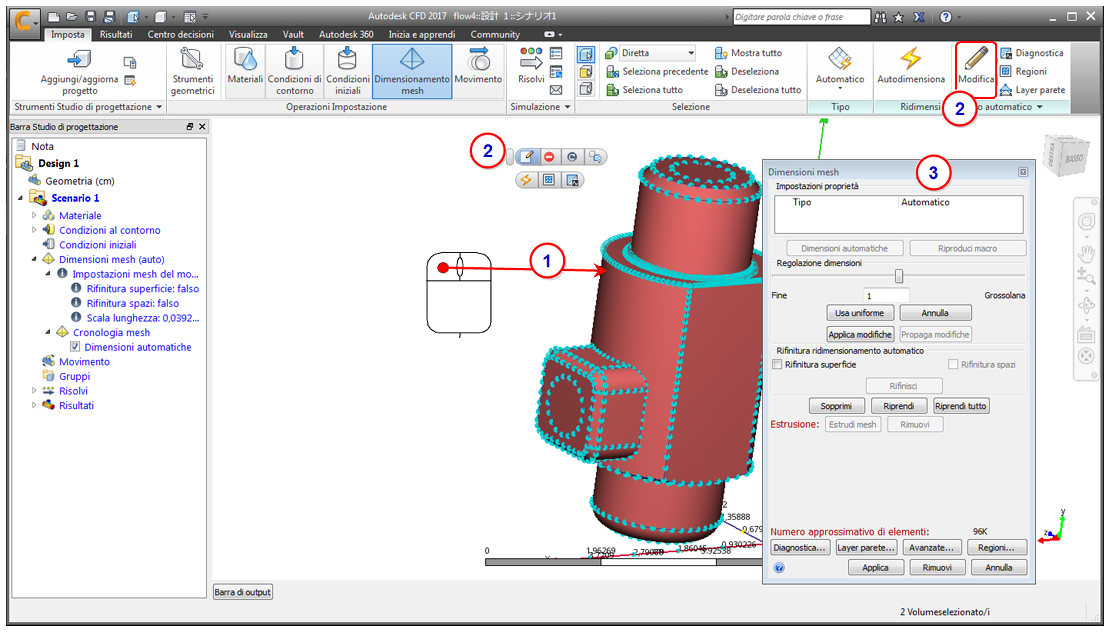Viewport: 1107px width, 635px height.
Task: Click Seleziona precedente
Action: [x=657, y=71]
